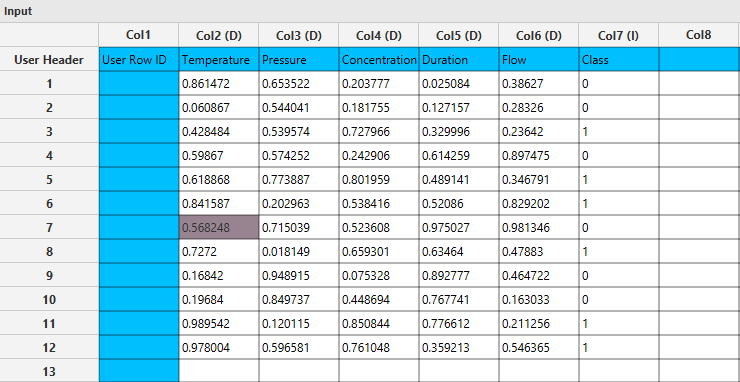
Task: Click duration cell 0.359213
Action: click(x=459, y=348)
